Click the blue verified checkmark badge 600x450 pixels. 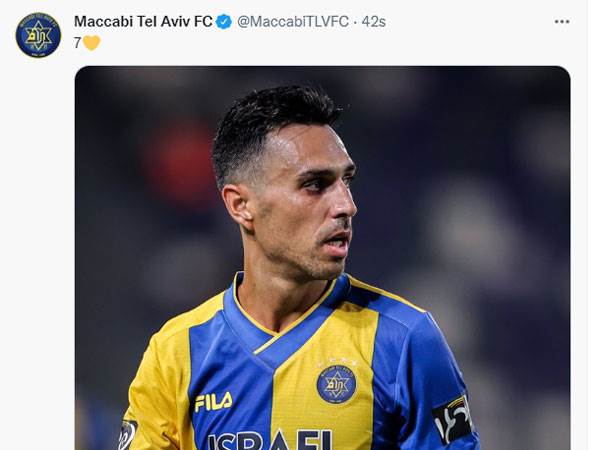(x=224, y=22)
